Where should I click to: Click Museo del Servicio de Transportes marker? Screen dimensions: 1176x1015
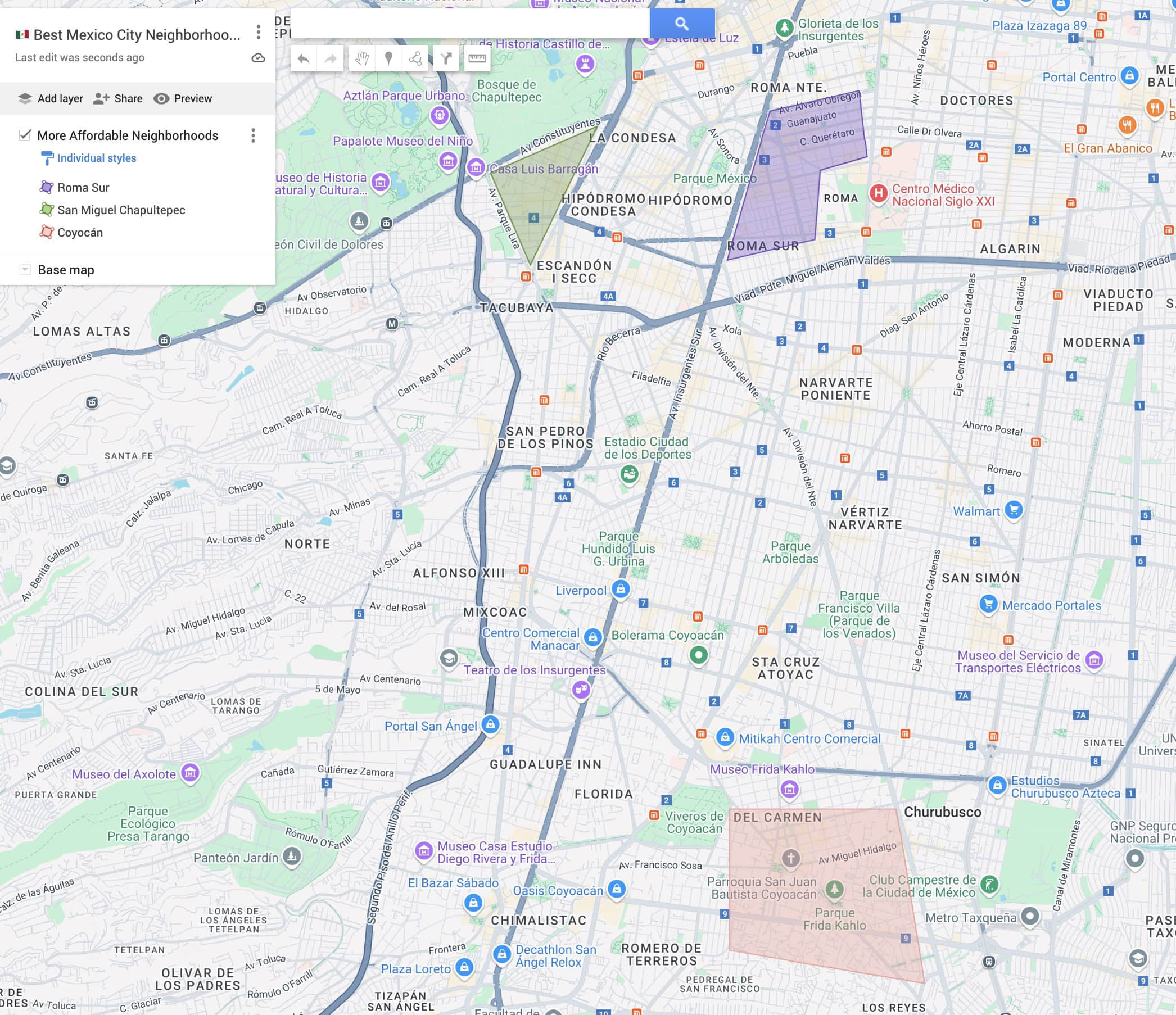(1094, 659)
